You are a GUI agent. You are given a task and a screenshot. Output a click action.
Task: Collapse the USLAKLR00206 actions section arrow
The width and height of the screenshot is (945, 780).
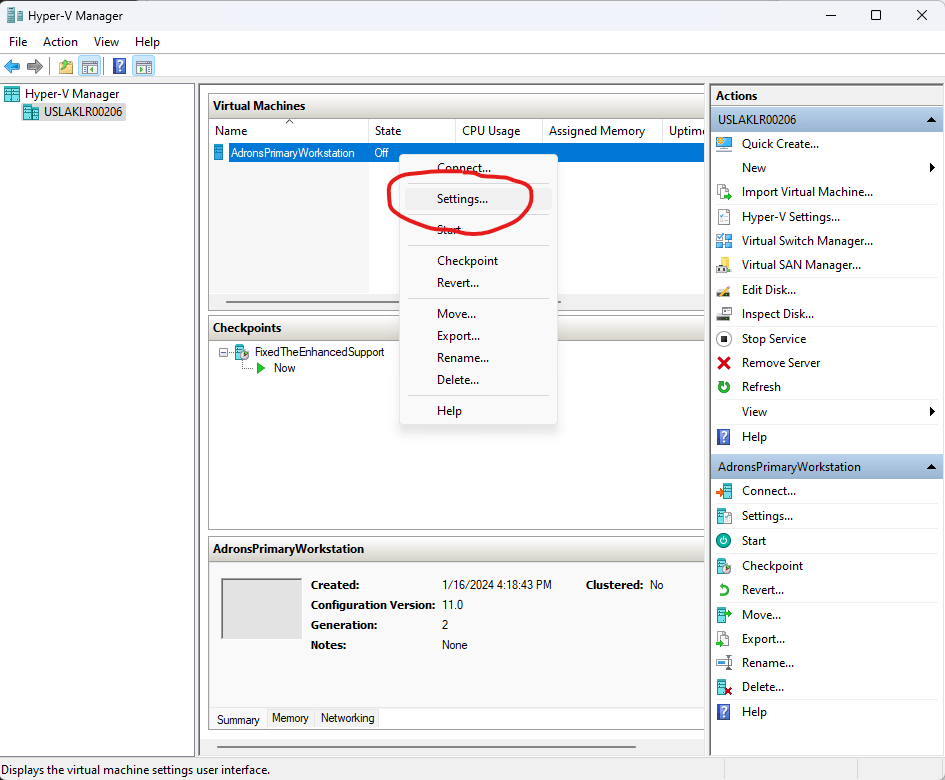(931, 119)
